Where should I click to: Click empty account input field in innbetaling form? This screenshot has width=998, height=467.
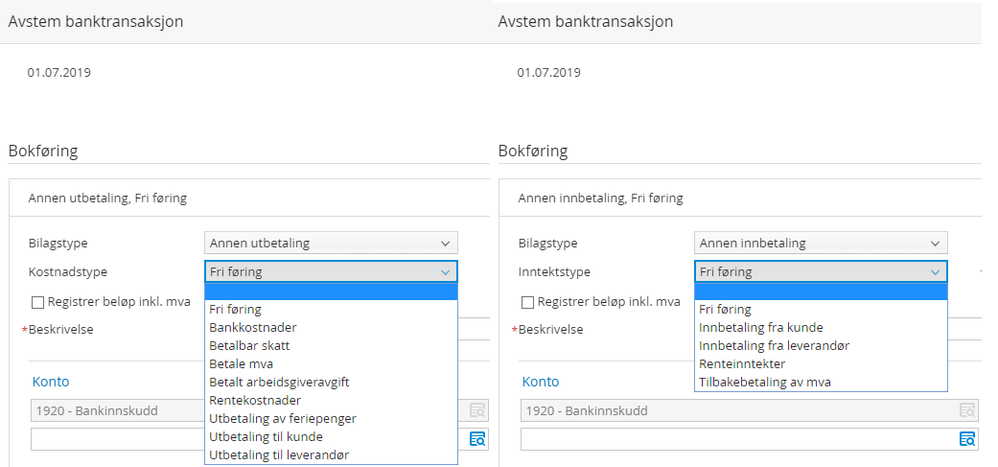(738, 439)
